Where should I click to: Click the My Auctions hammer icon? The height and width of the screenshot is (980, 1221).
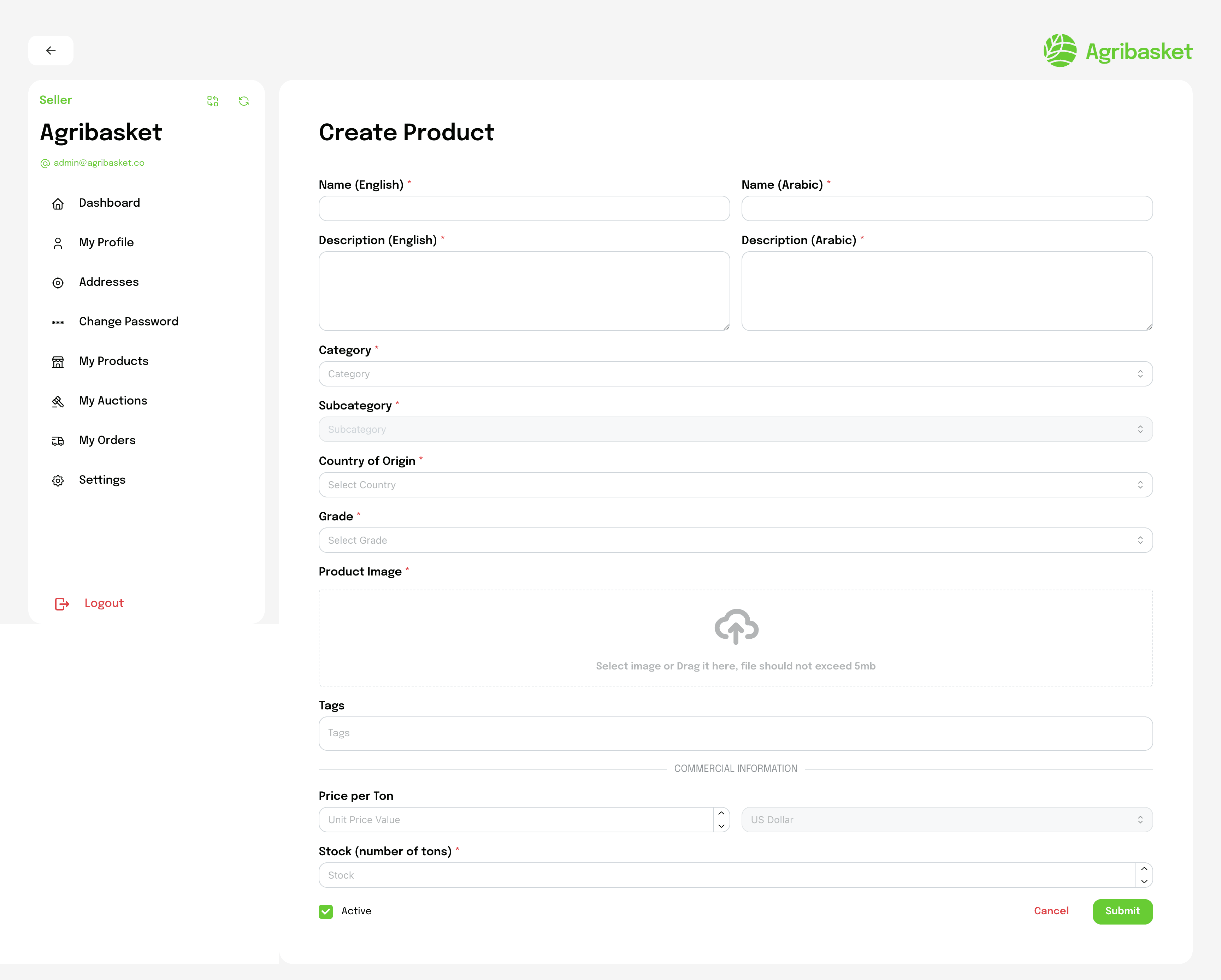point(58,401)
